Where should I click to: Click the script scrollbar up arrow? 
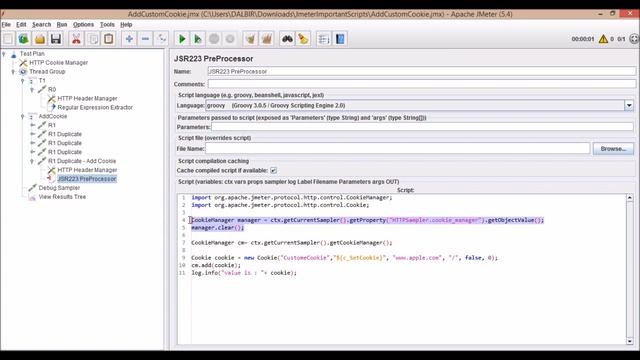pyautogui.click(x=630, y=198)
